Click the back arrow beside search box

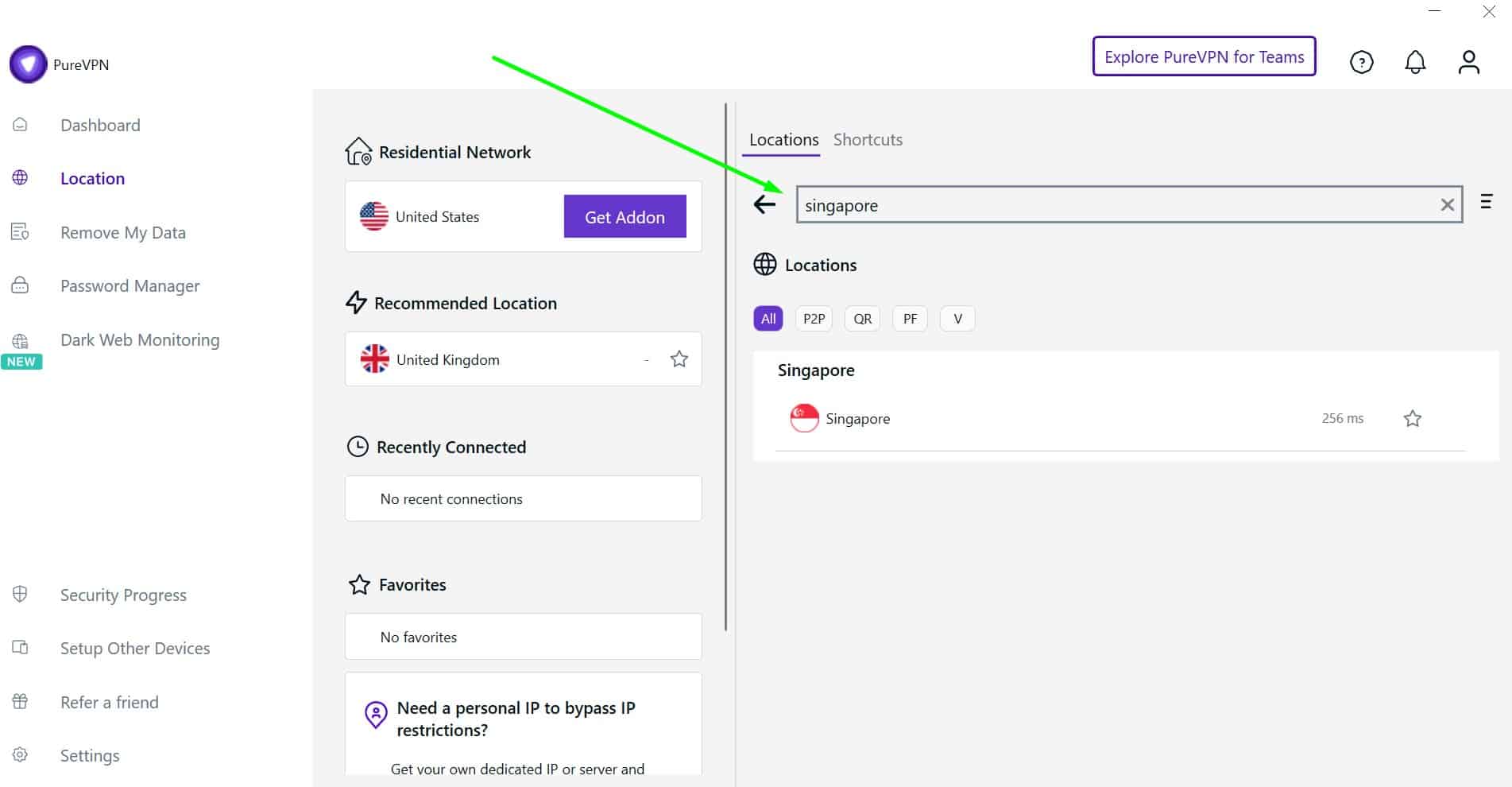coord(764,204)
